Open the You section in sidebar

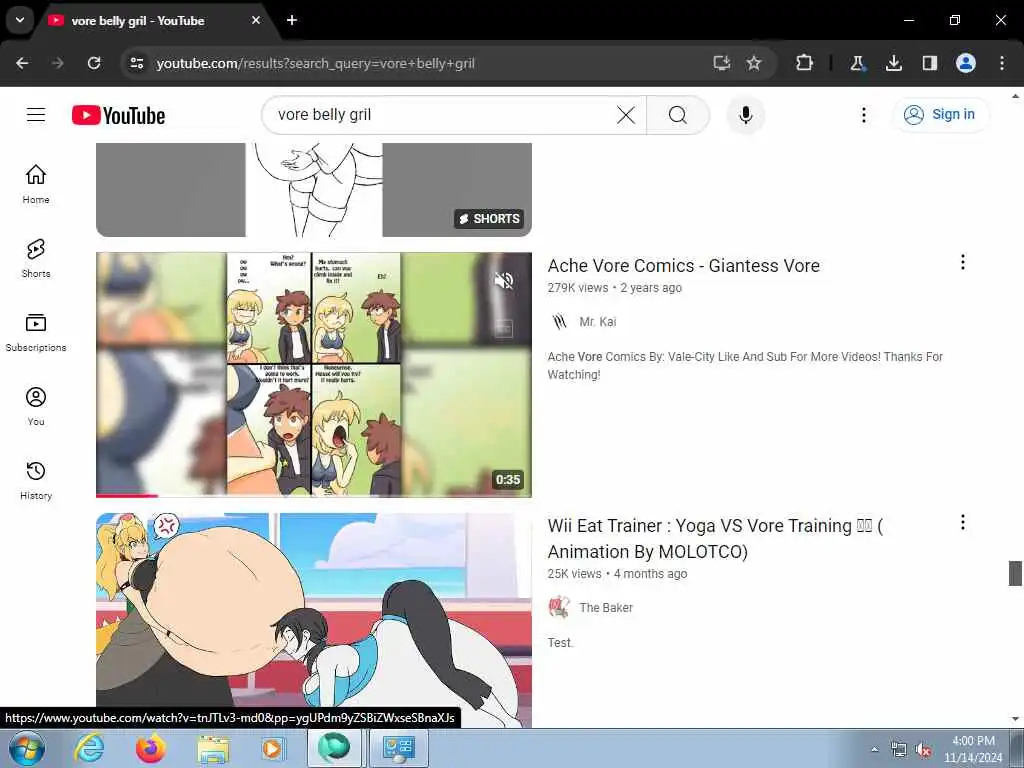pyautogui.click(x=36, y=406)
